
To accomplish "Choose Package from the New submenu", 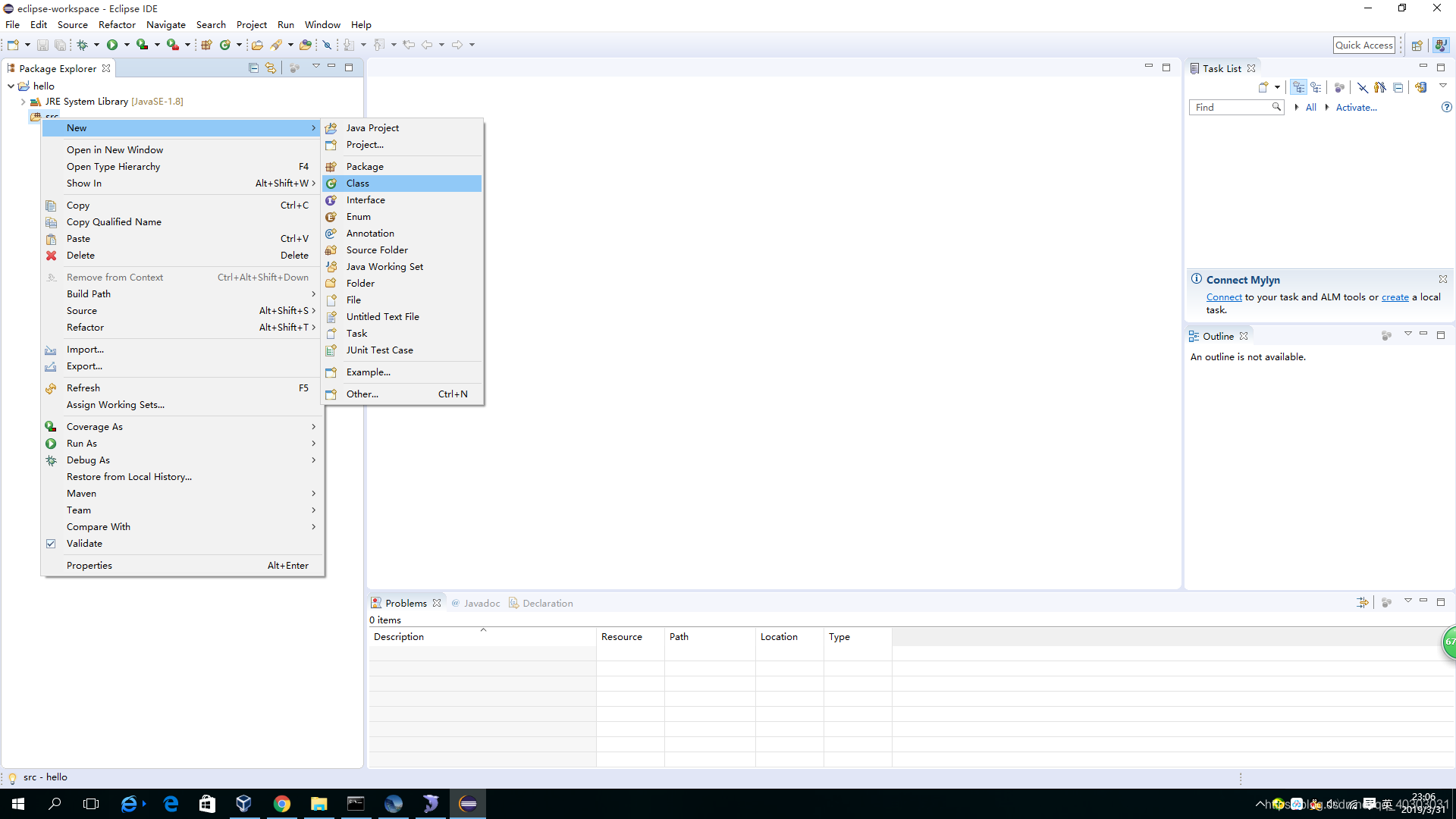I will (x=402, y=167).
